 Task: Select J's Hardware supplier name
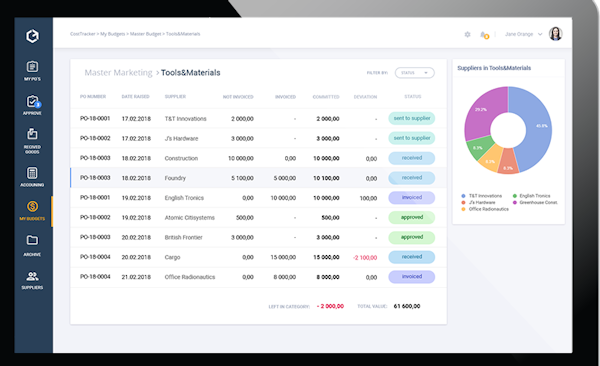pyautogui.click(x=181, y=139)
